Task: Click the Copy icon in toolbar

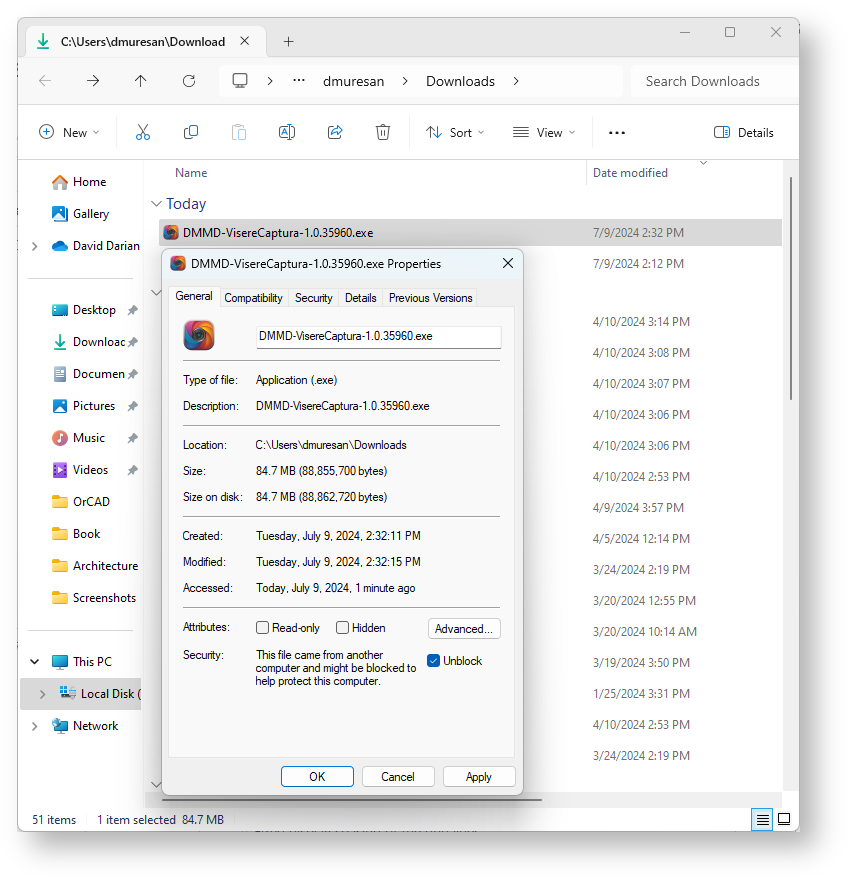Action: (191, 132)
